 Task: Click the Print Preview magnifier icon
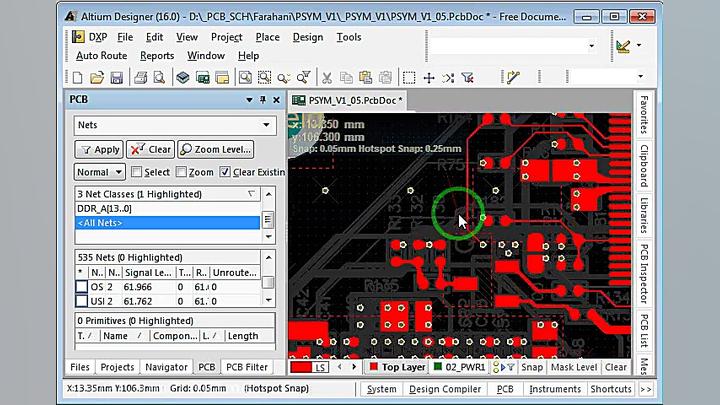(x=159, y=78)
